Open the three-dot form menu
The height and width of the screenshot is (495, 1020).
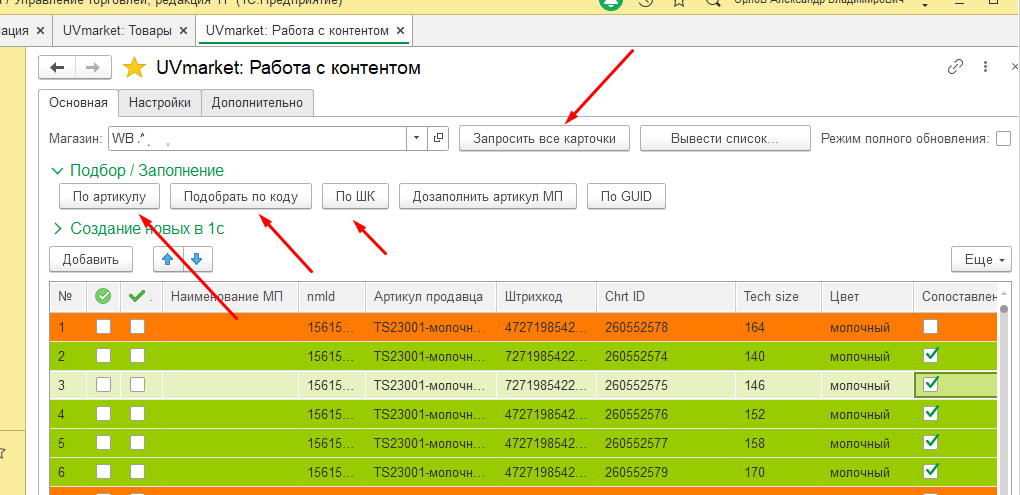coord(986,67)
